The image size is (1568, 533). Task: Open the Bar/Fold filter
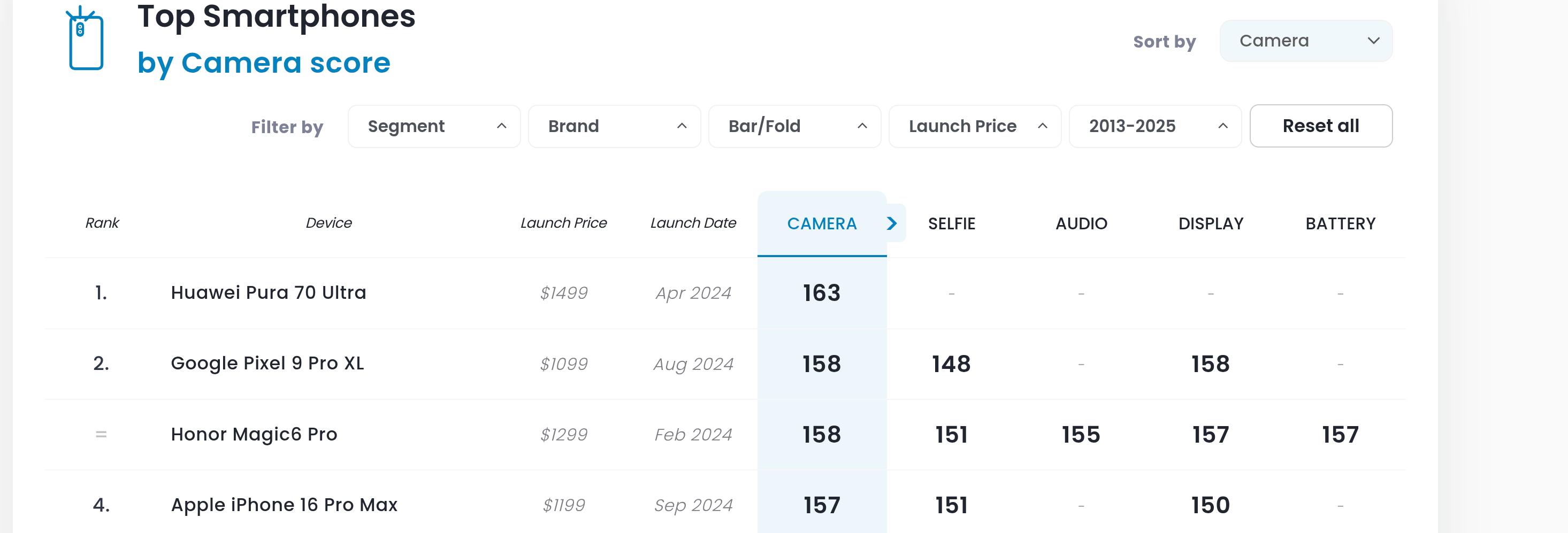tap(794, 127)
